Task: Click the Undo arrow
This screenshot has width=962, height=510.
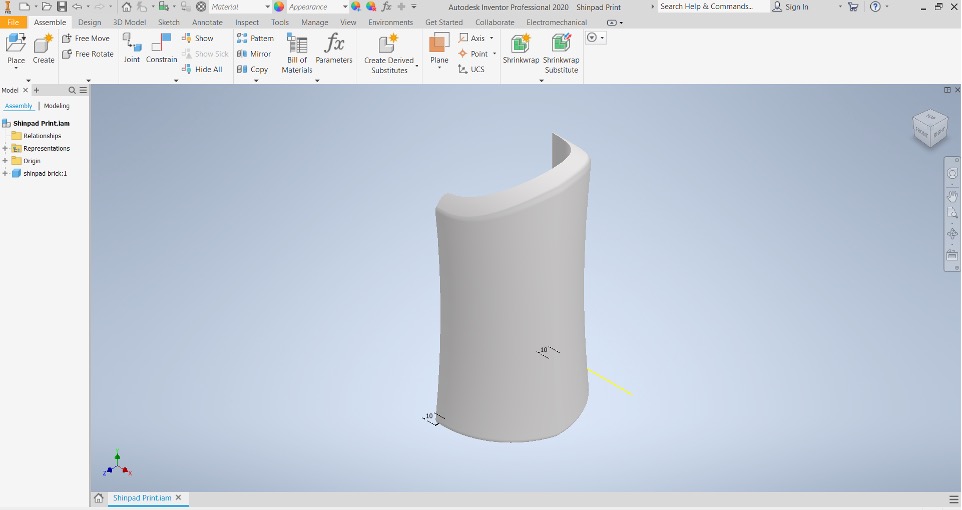Action: (x=77, y=7)
